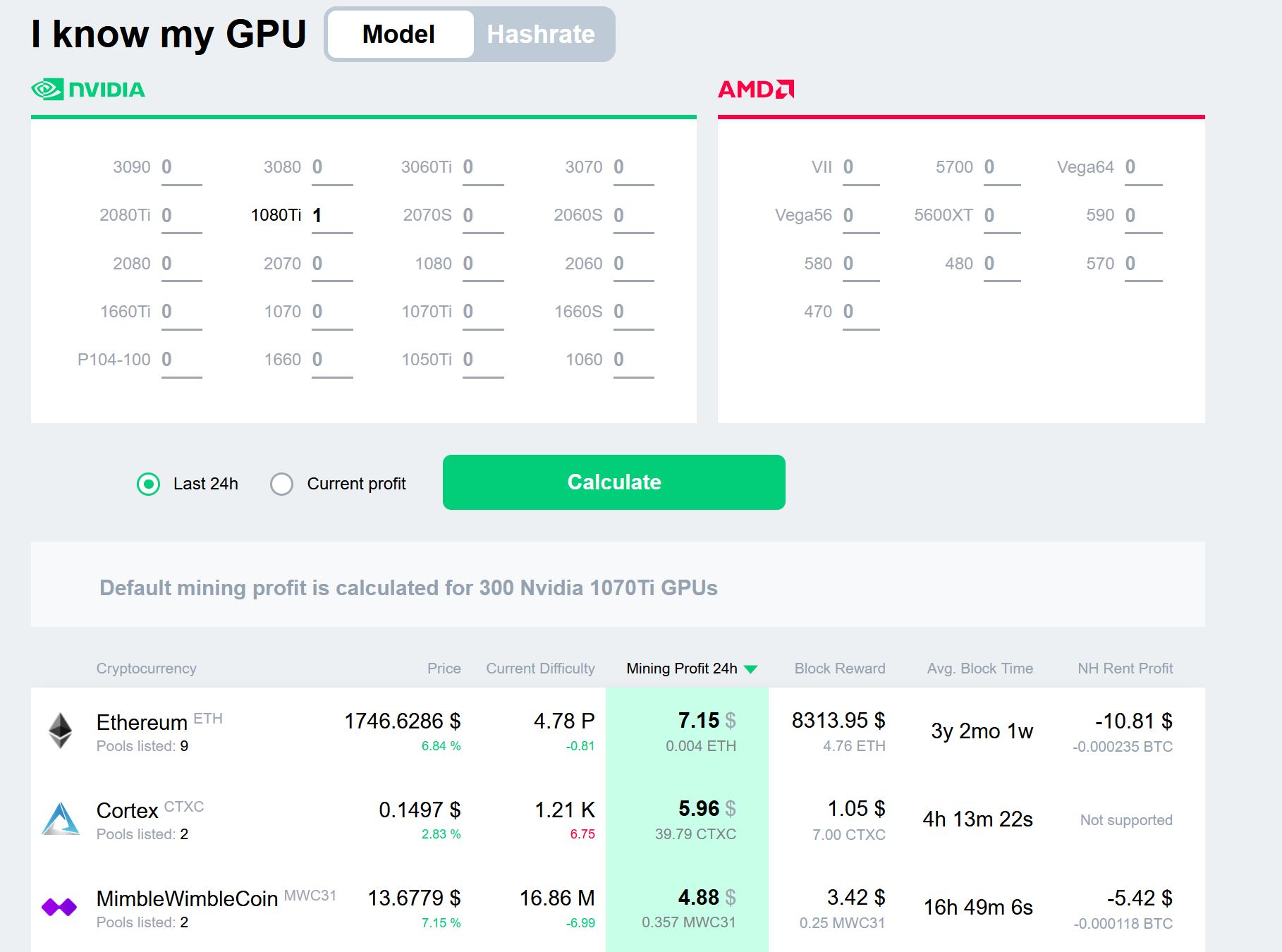
Task: Select the Last 24h radio option
Action: pyautogui.click(x=149, y=484)
